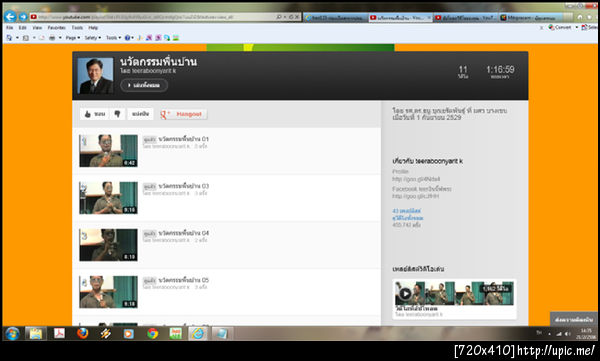Open the Facebook goo.gl link
The image size is (600, 361).
pyautogui.click(x=416, y=196)
